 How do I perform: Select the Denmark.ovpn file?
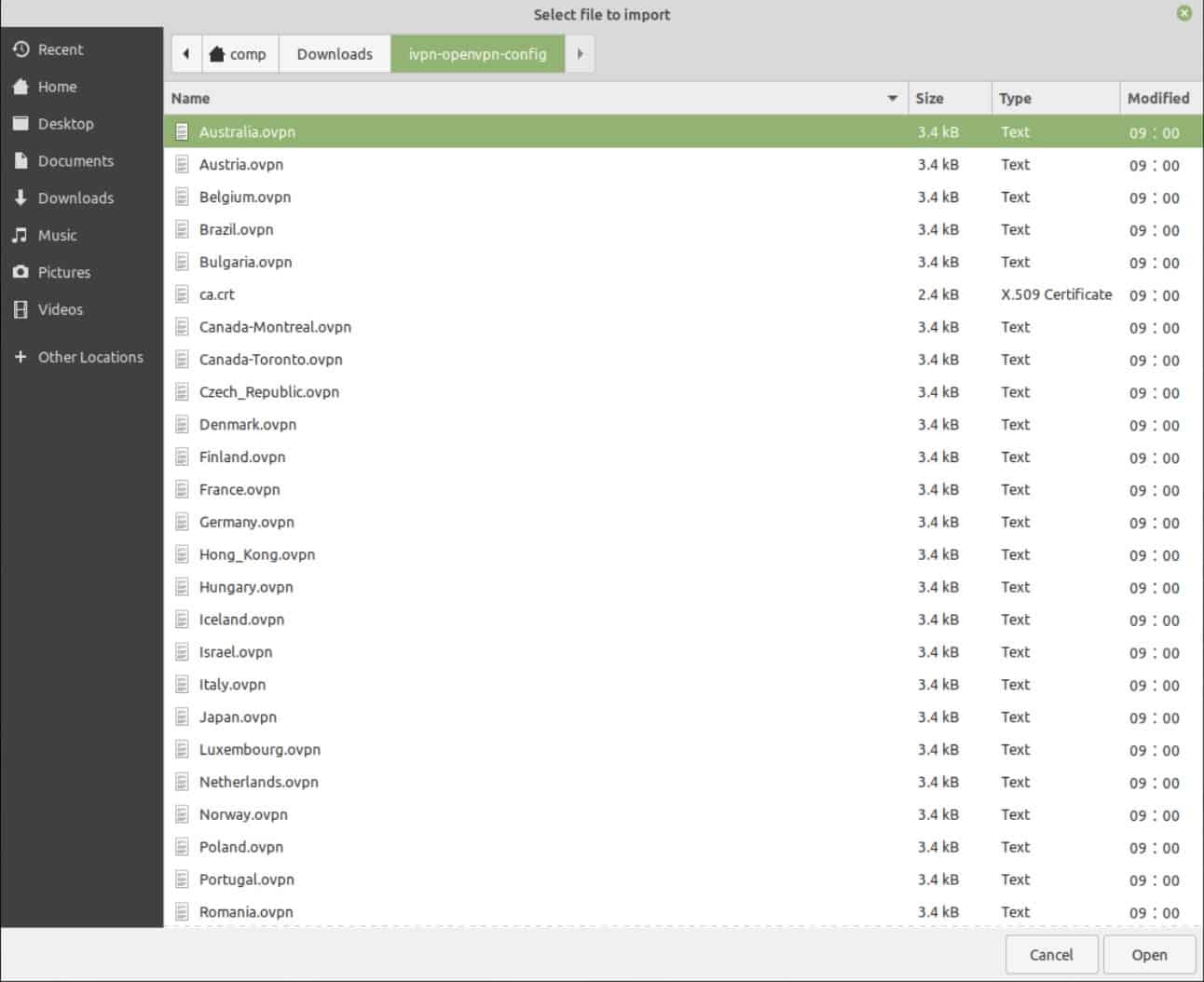683,425
